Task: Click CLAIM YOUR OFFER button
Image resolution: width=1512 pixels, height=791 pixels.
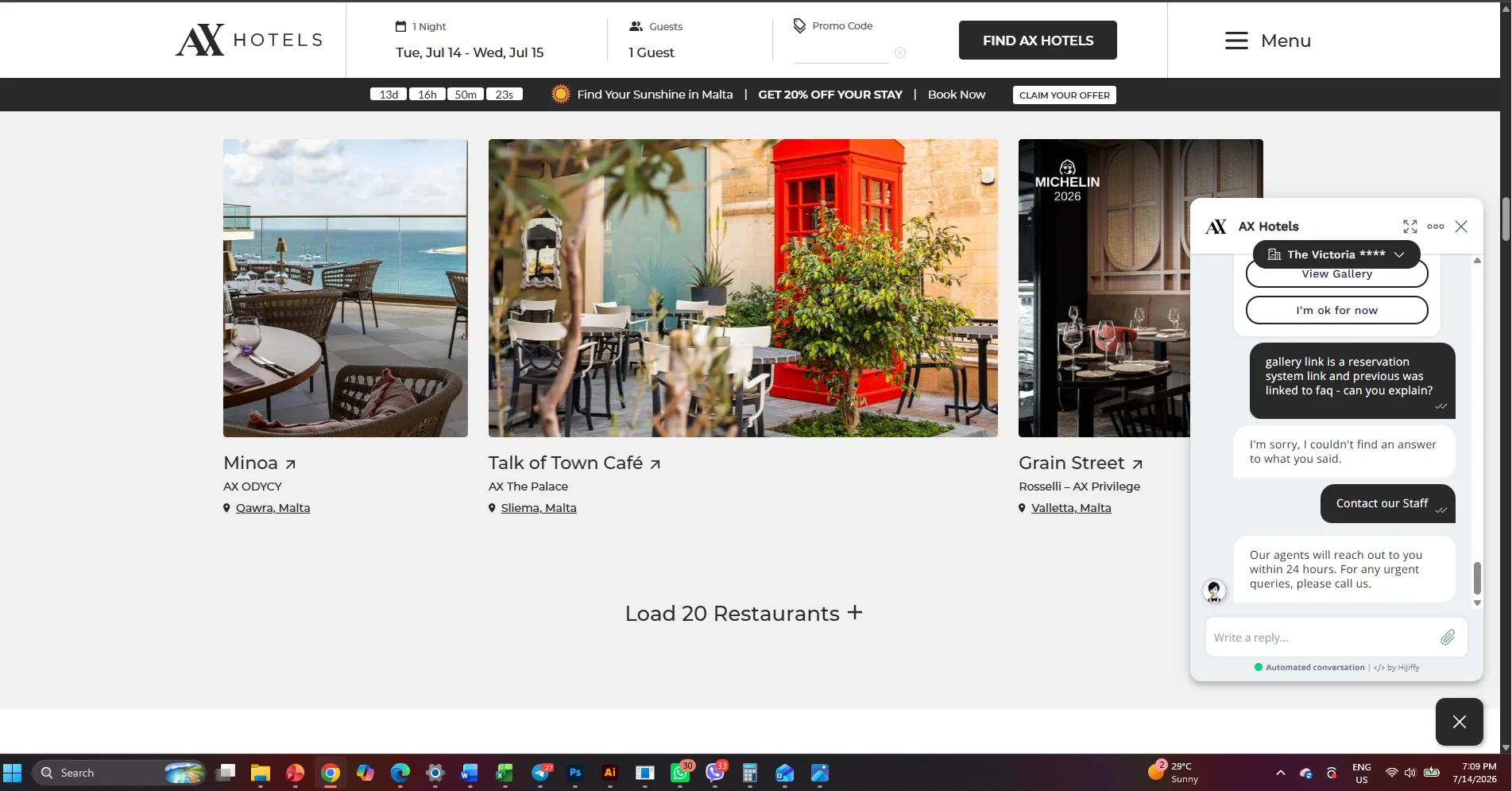Action: (1064, 95)
